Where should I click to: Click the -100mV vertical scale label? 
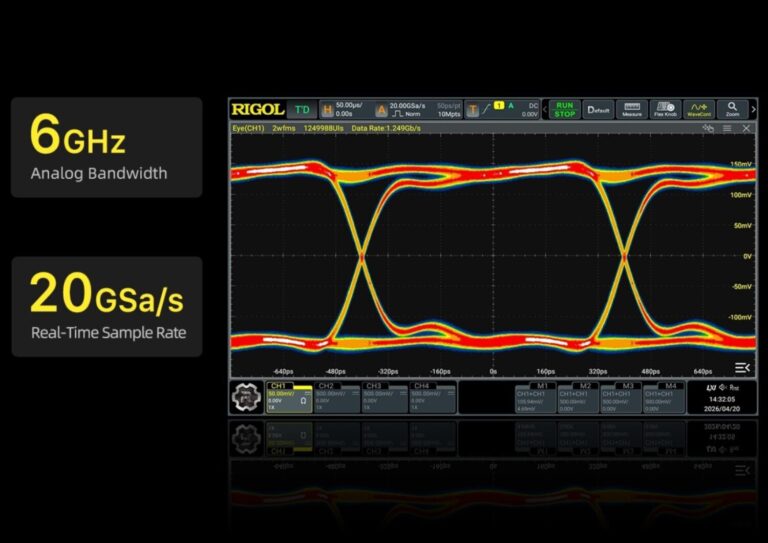(x=740, y=317)
